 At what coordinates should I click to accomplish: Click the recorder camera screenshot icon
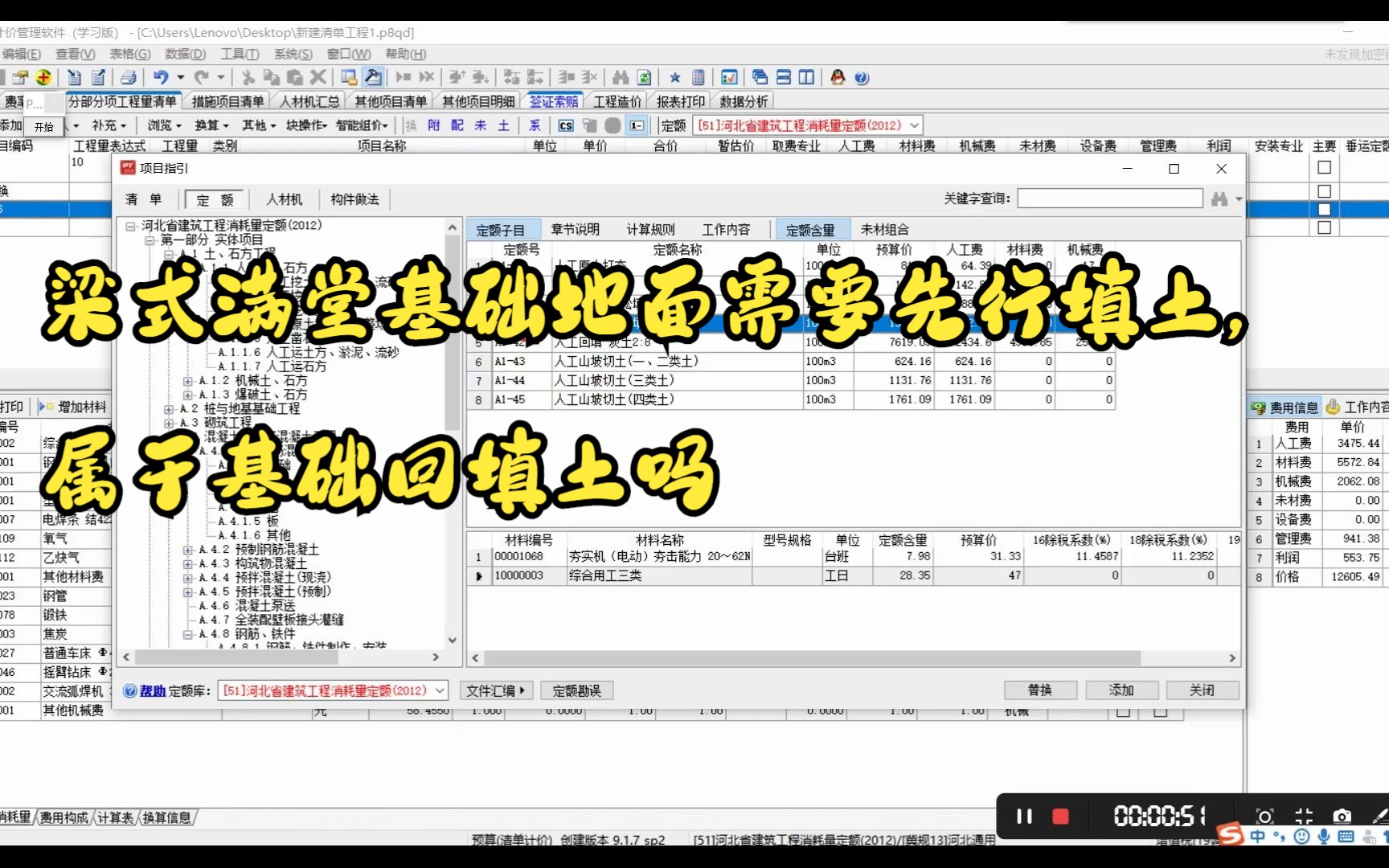[x=1342, y=817]
